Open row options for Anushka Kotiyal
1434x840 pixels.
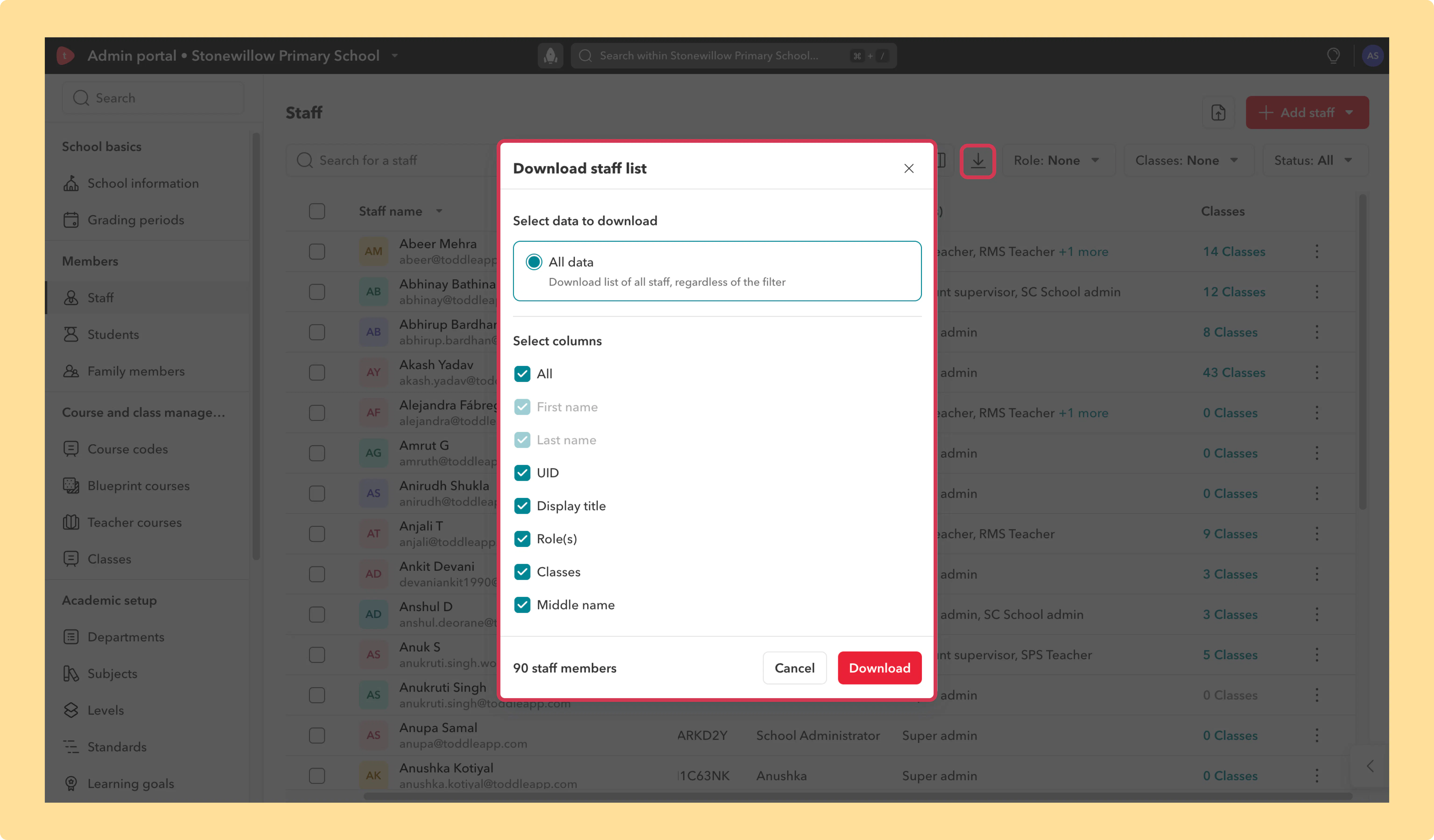(x=1317, y=776)
